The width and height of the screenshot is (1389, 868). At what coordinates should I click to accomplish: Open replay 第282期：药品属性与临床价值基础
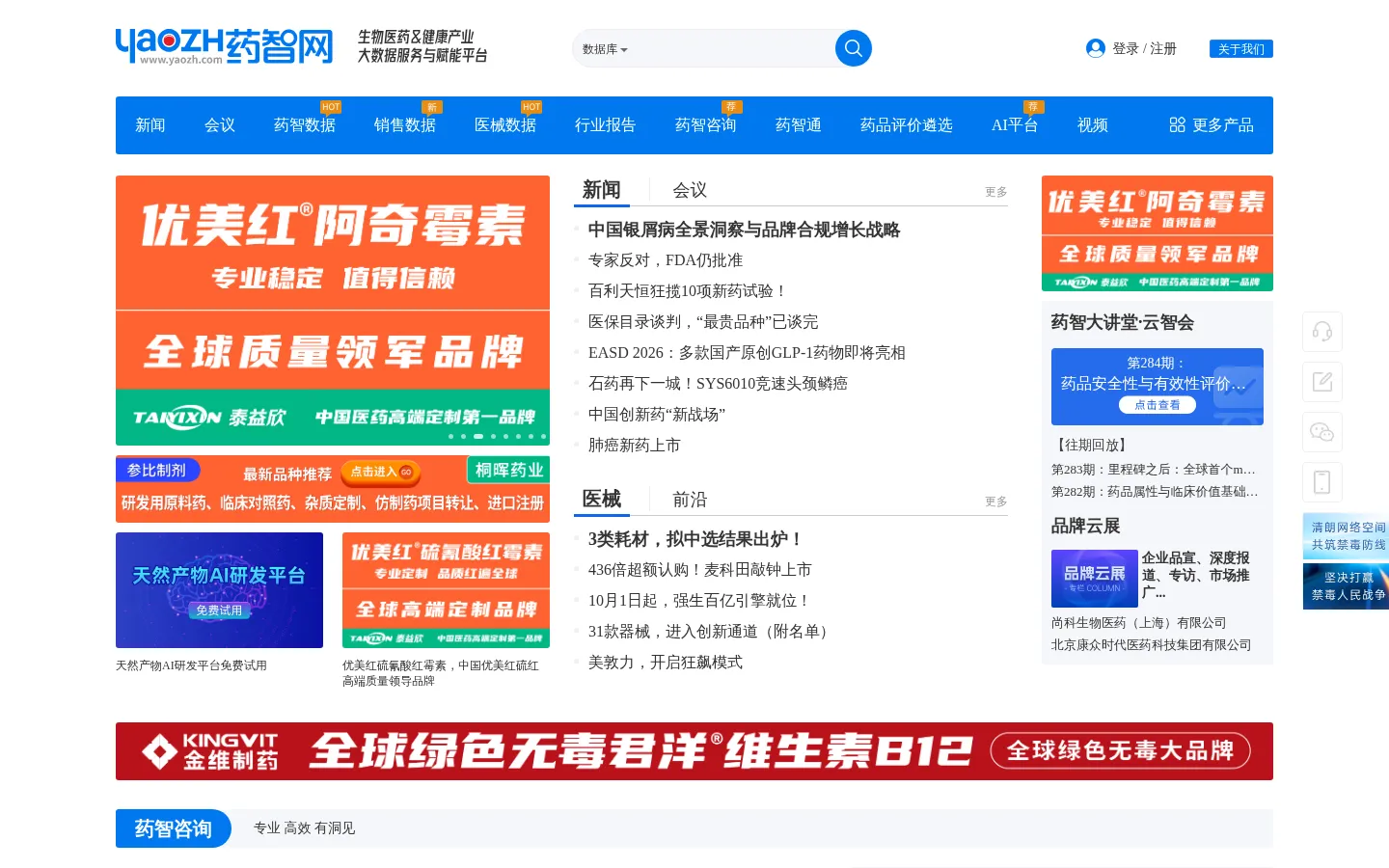coord(1155,492)
